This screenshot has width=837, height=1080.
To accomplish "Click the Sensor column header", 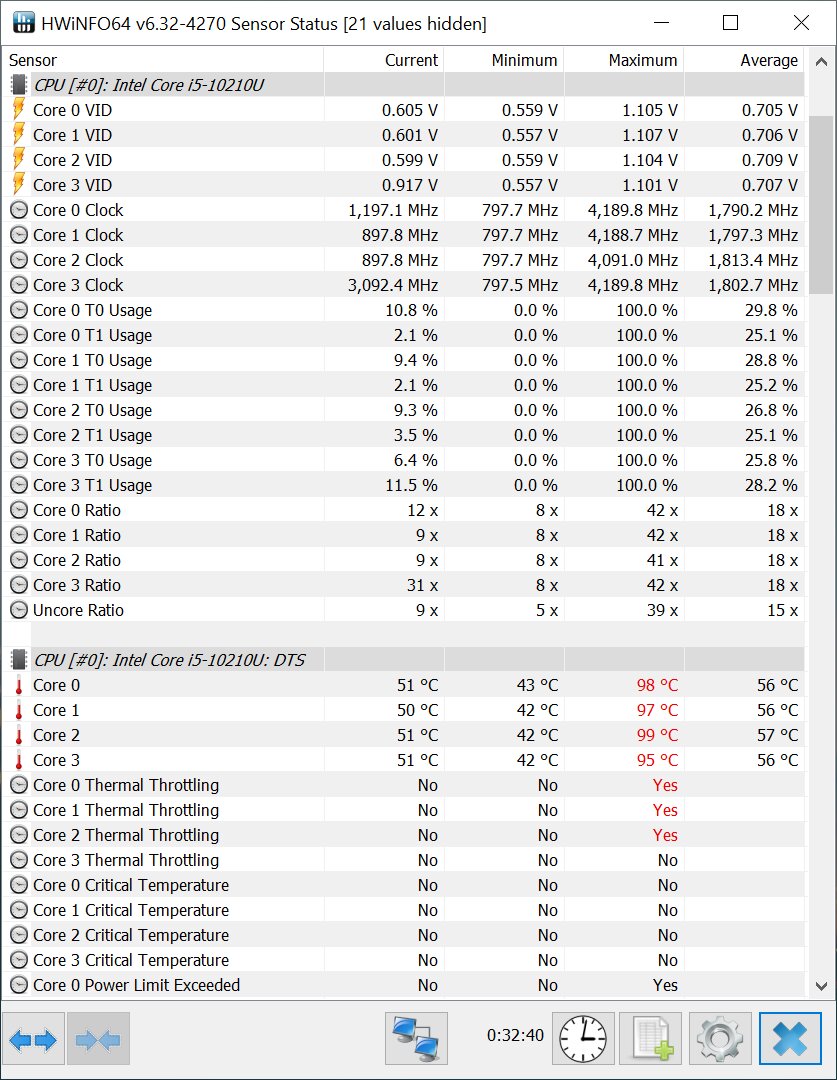I will (163, 60).
